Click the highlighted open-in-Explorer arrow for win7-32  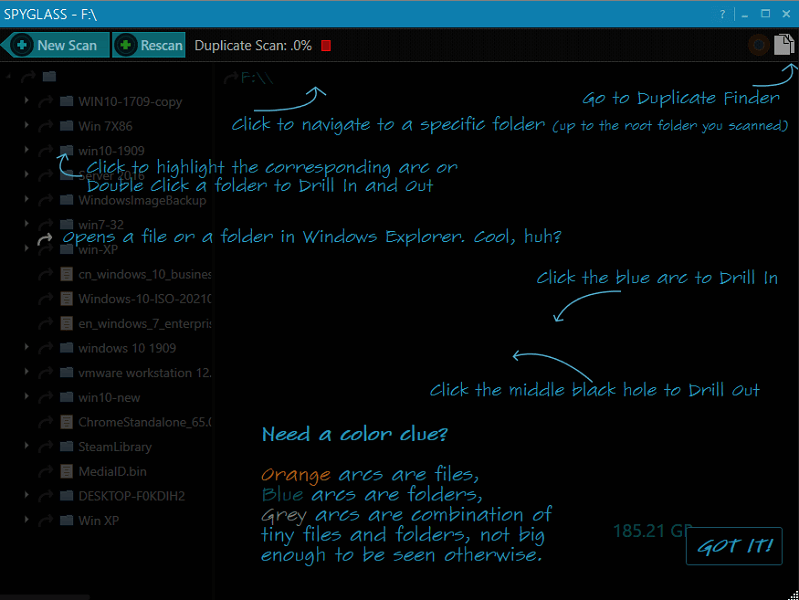coord(44,240)
